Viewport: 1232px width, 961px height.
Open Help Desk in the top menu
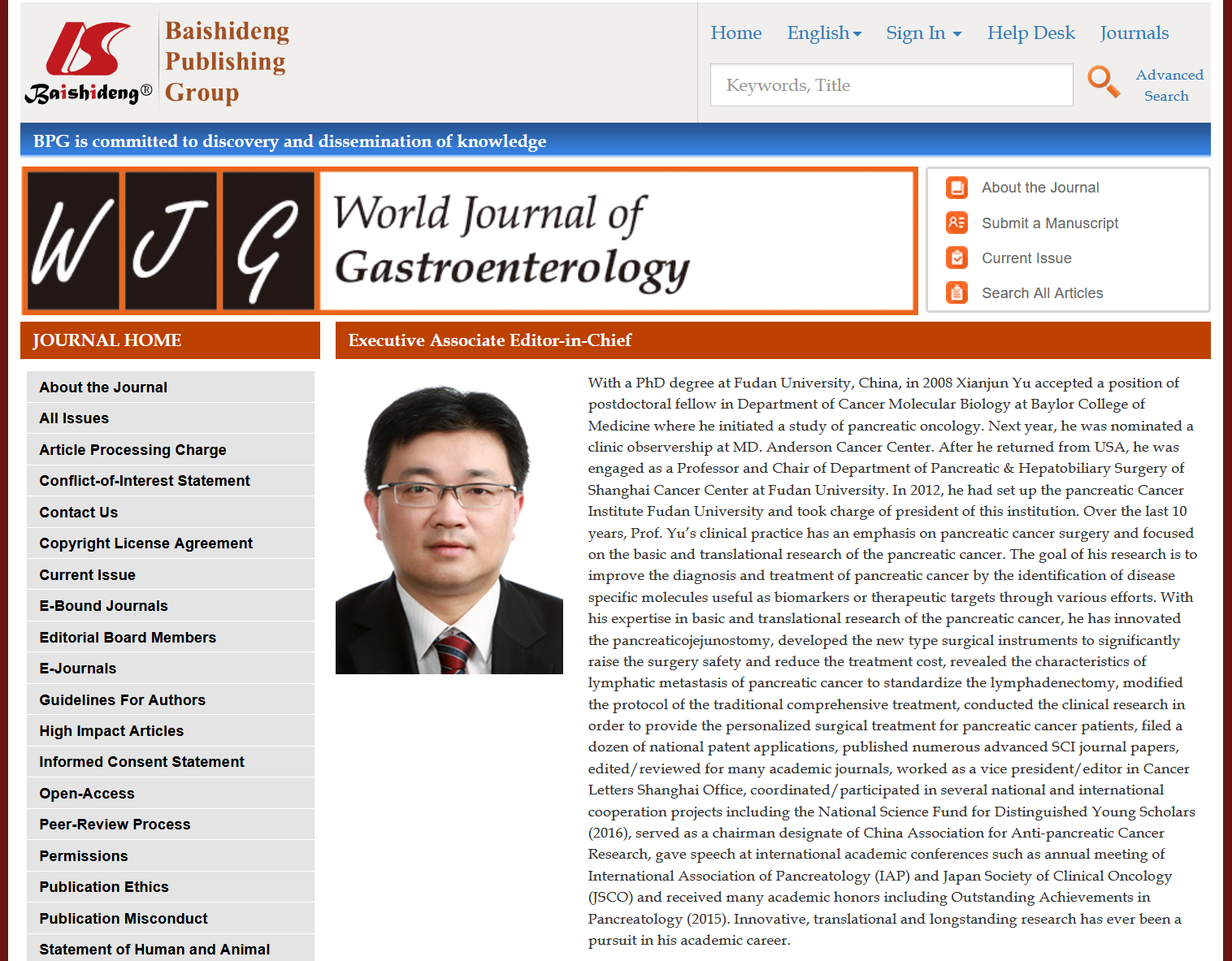coord(1030,33)
